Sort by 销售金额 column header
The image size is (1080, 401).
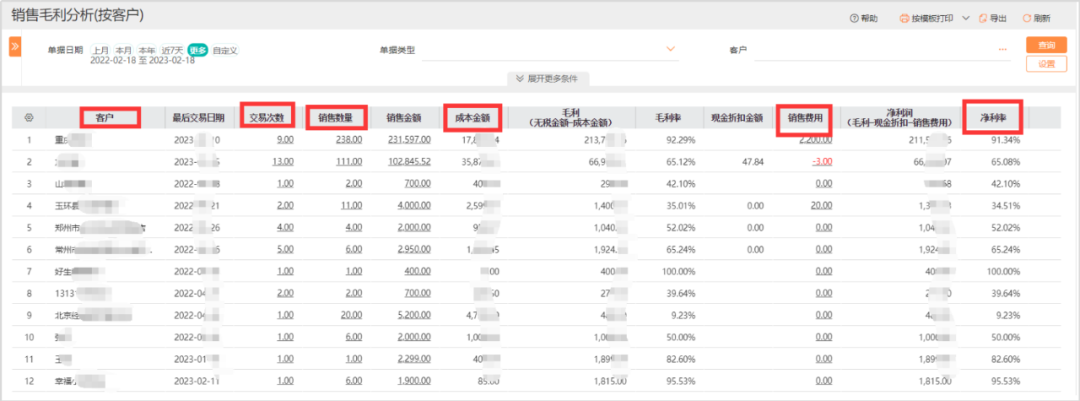point(404,118)
